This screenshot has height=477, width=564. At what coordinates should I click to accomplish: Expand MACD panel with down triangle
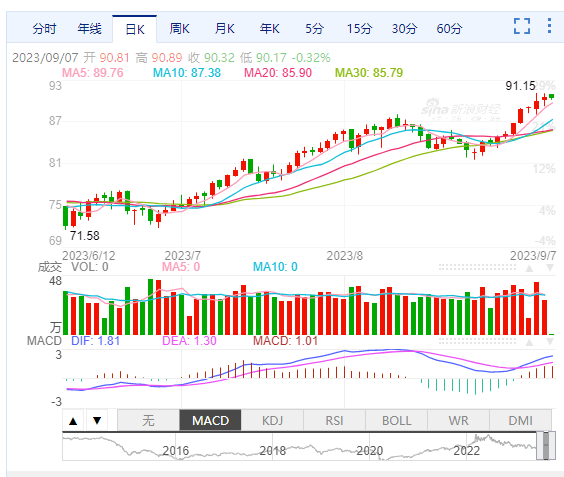550,341
